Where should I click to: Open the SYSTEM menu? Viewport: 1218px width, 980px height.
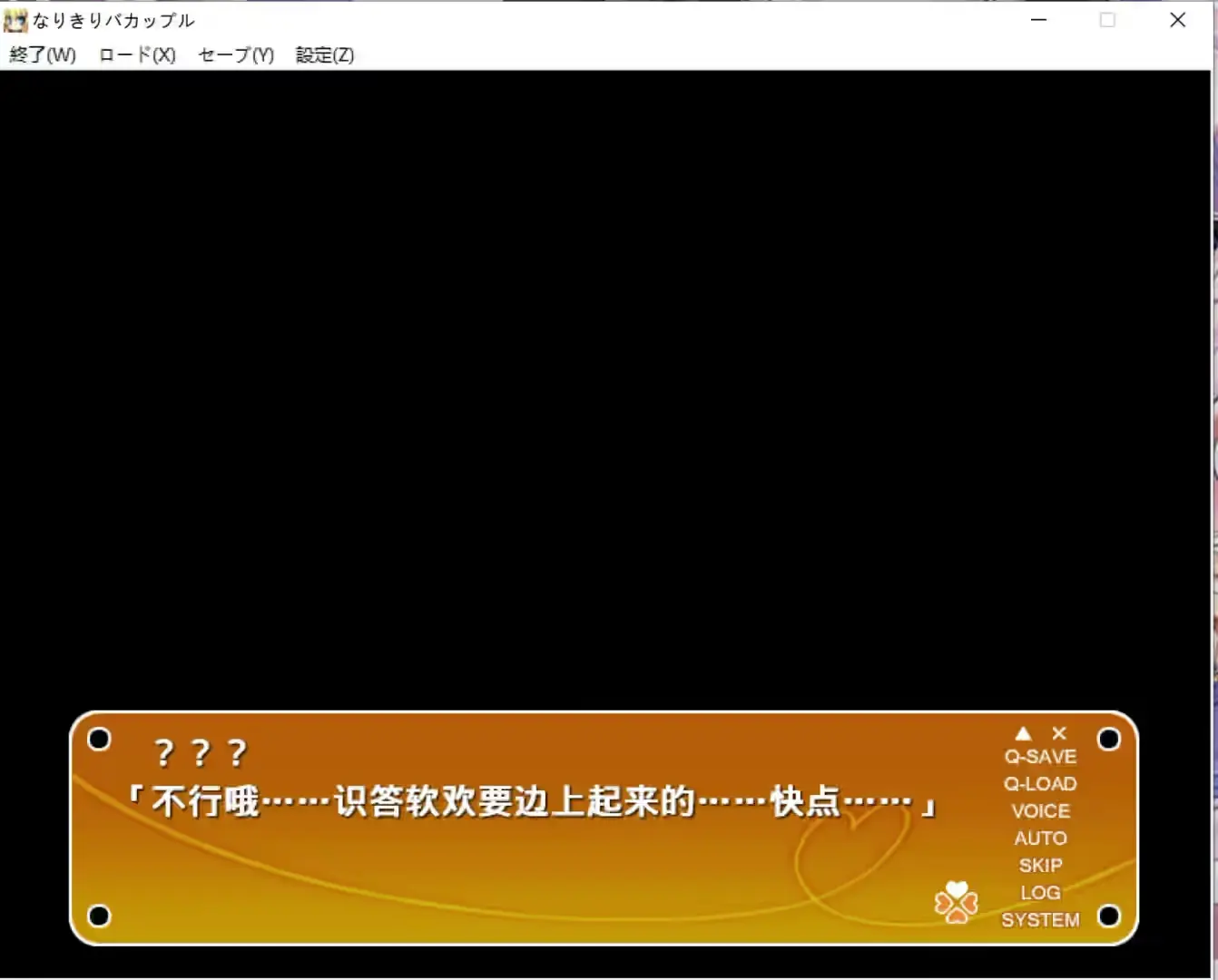point(1041,920)
